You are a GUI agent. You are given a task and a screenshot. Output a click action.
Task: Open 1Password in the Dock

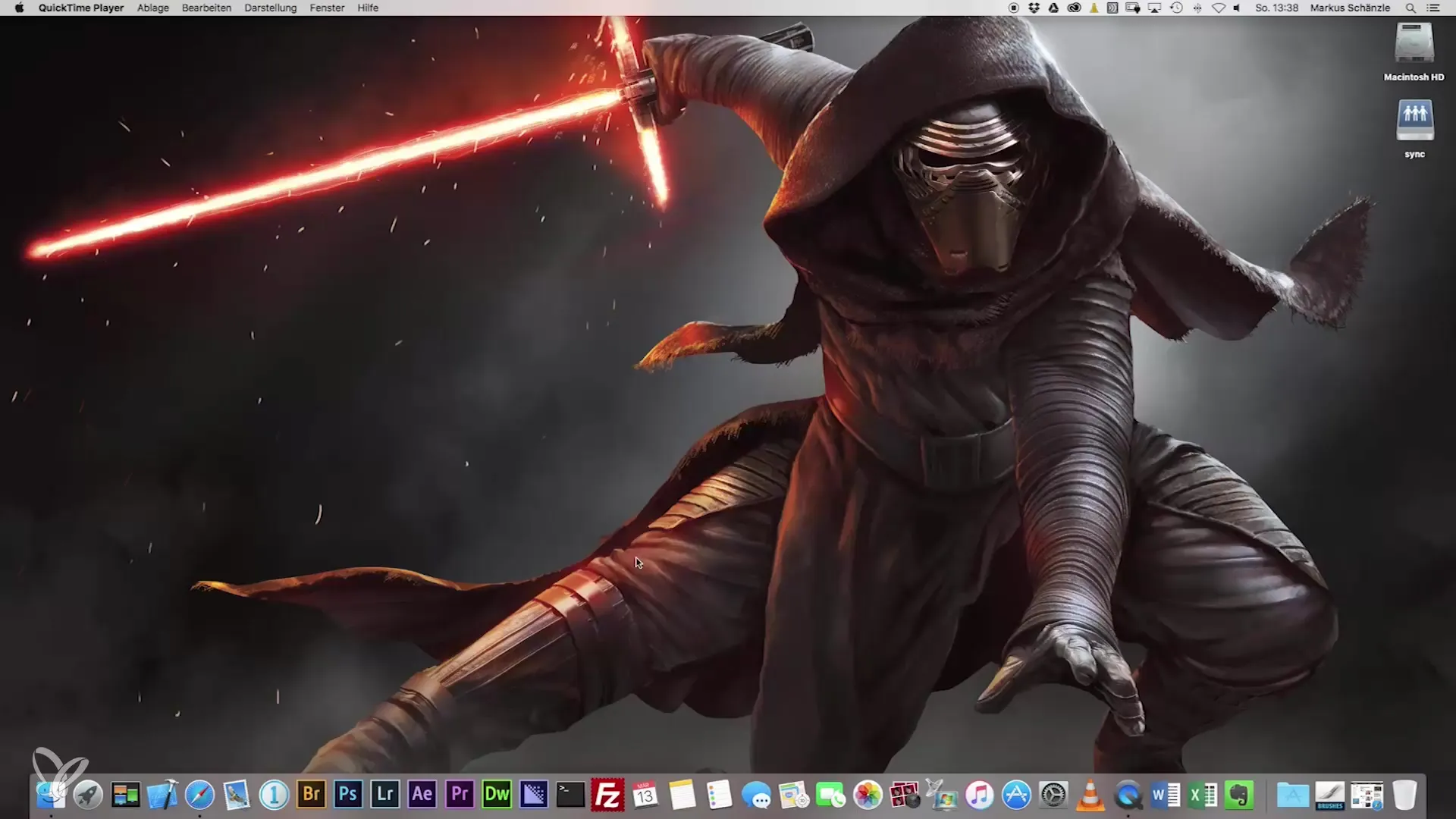tap(274, 795)
